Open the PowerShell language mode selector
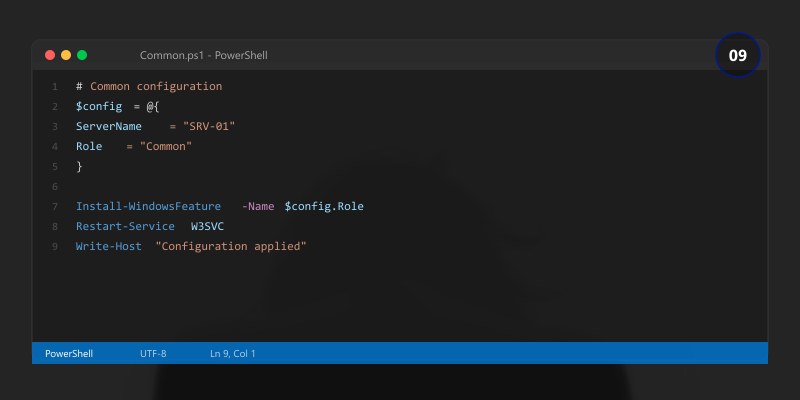The image size is (800, 400). pyautogui.click(x=68, y=353)
